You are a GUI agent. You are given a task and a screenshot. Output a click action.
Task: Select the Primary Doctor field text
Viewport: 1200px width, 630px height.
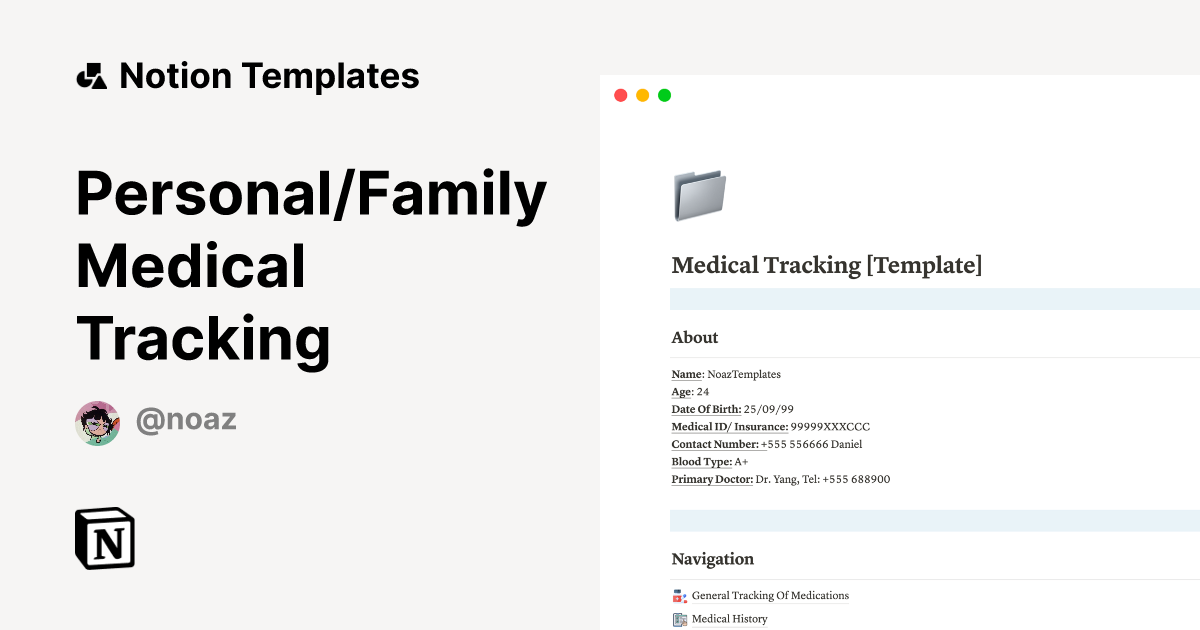pos(780,479)
